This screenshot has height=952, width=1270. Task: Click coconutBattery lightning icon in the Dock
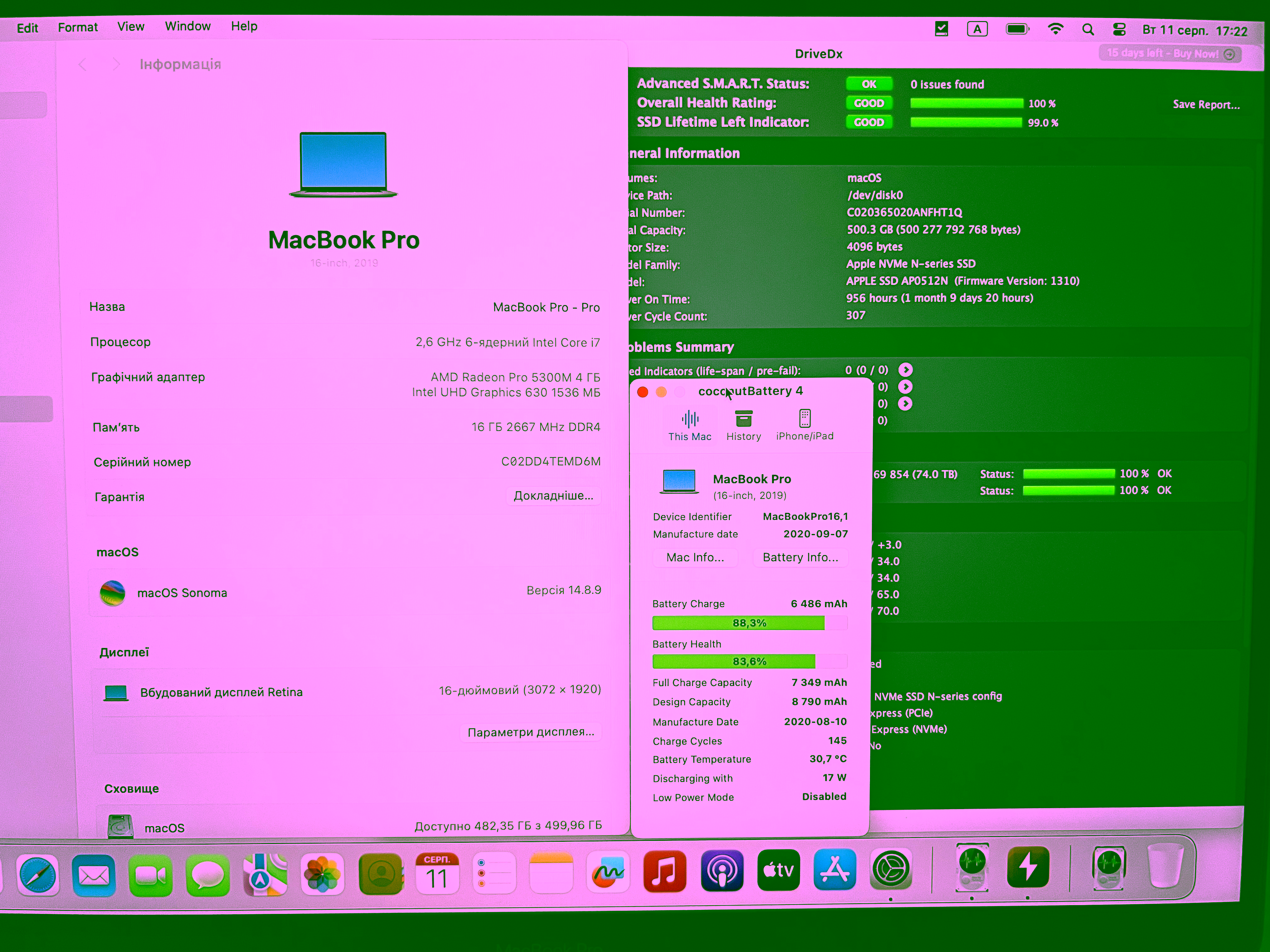[x=1028, y=866]
